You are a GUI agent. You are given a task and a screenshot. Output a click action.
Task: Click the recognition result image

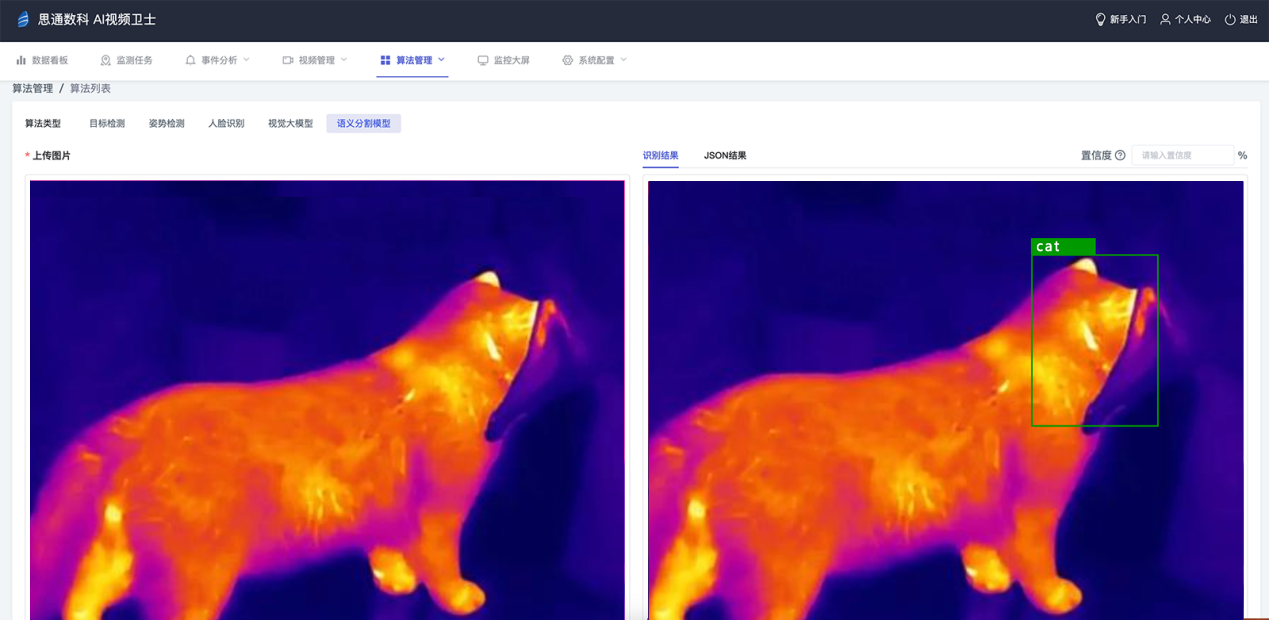pos(945,400)
